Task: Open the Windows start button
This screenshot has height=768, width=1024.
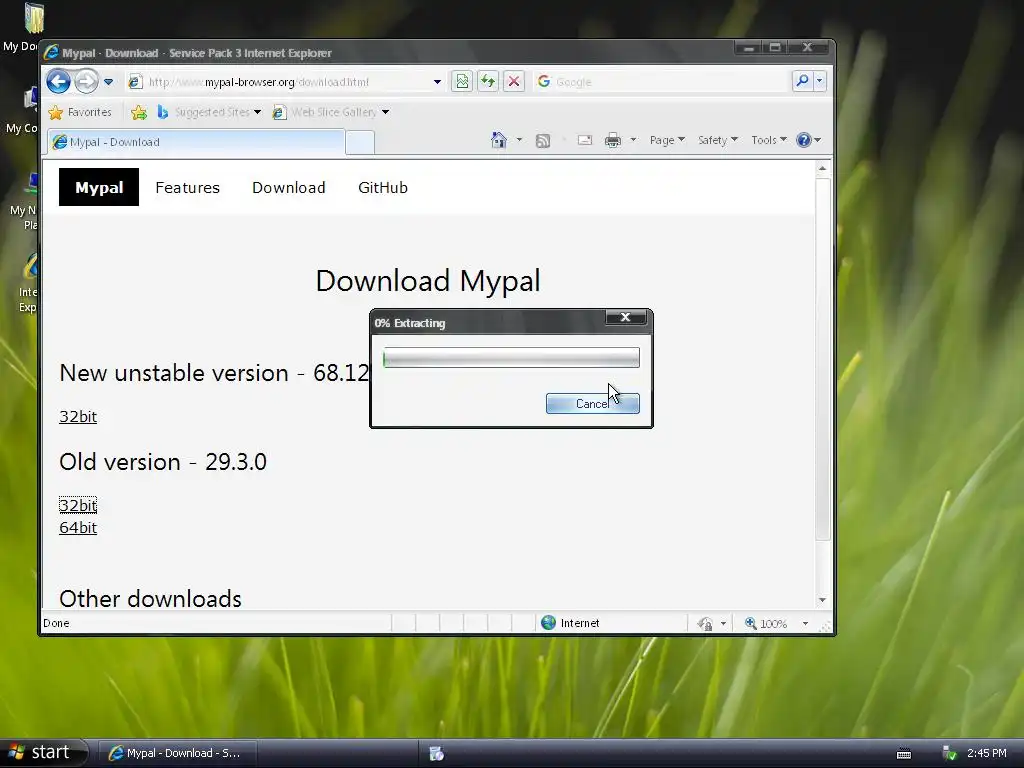Action: pos(43,753)
